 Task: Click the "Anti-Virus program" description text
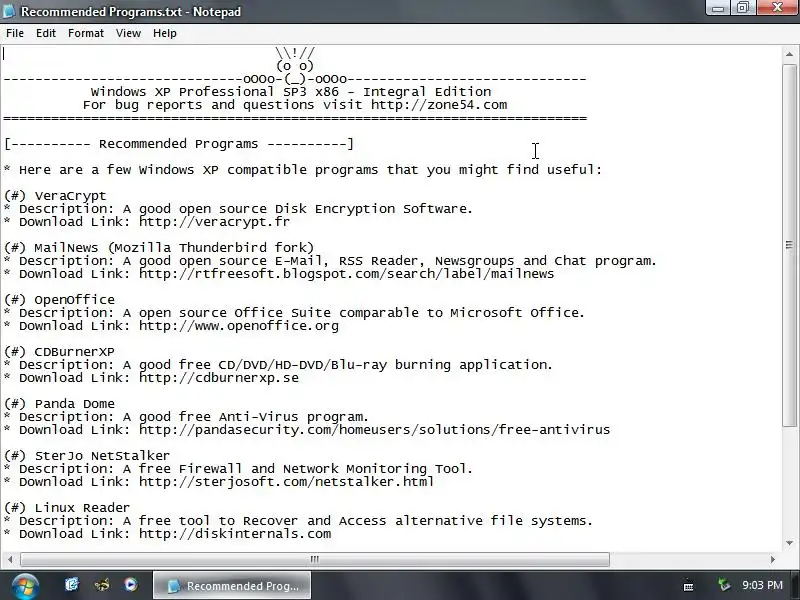pyautogui.click(x=293, y=417)
